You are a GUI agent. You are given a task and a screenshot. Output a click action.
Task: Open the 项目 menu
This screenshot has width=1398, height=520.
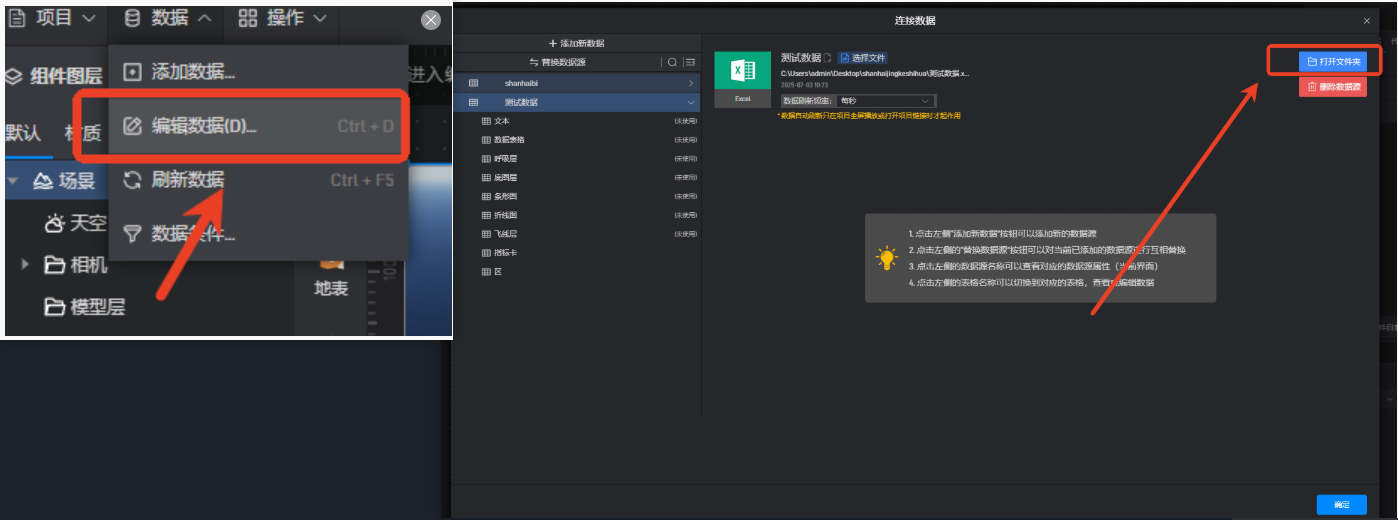pos(55,18)
